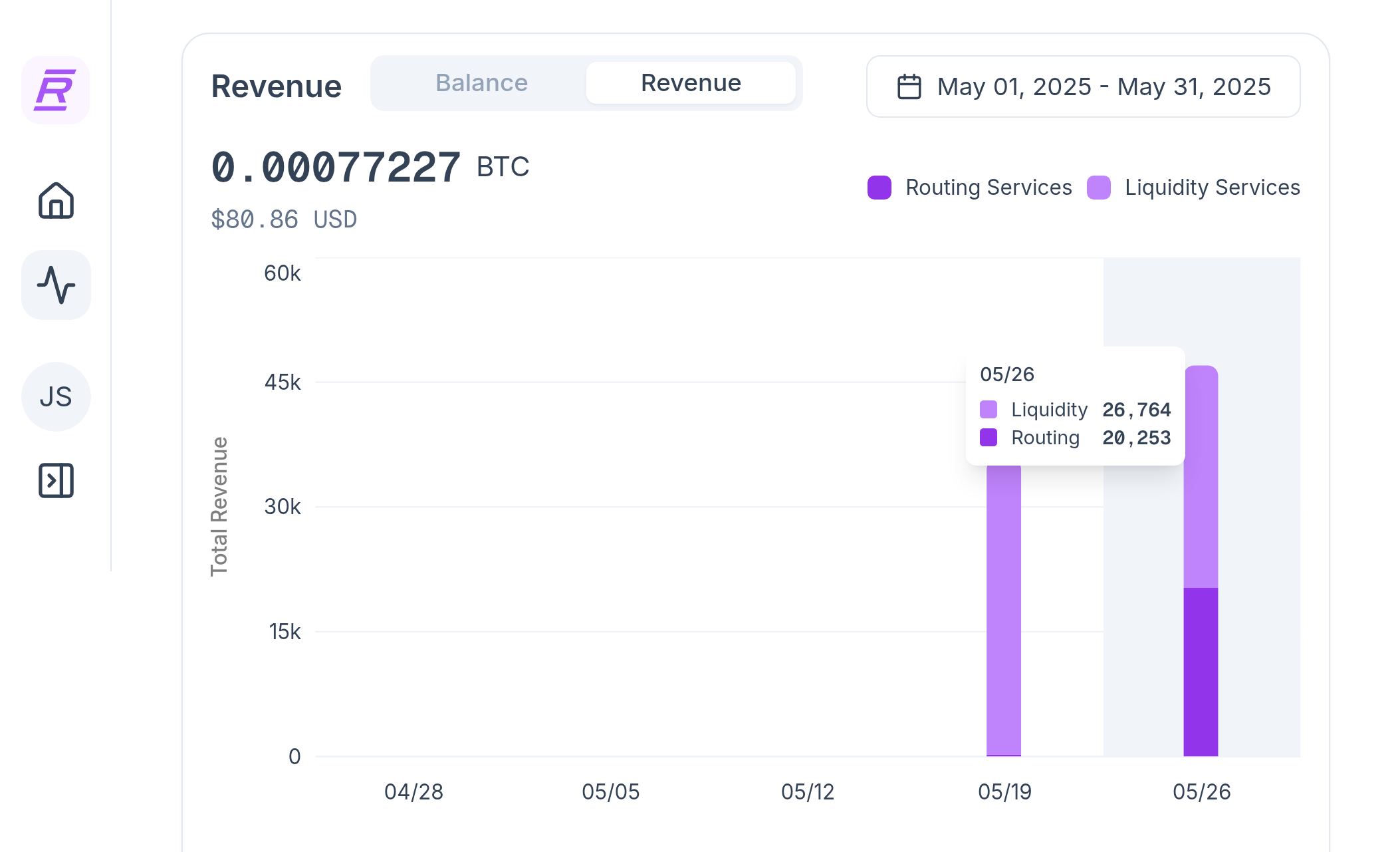Click the $80.86 USD value
The image size is (1400, 852).
pos(284,219)
